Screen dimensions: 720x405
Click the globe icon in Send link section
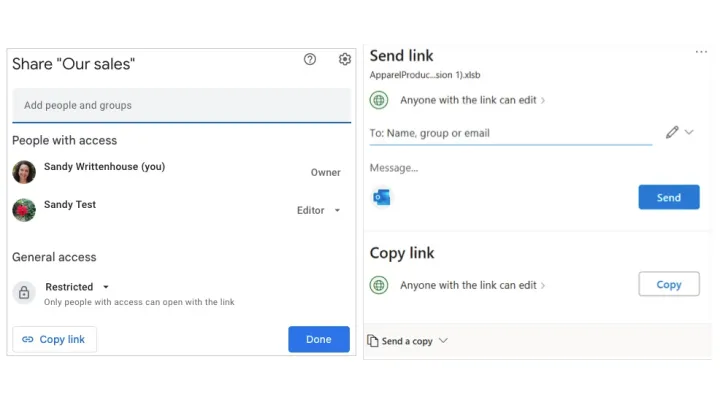click(379, 100)
